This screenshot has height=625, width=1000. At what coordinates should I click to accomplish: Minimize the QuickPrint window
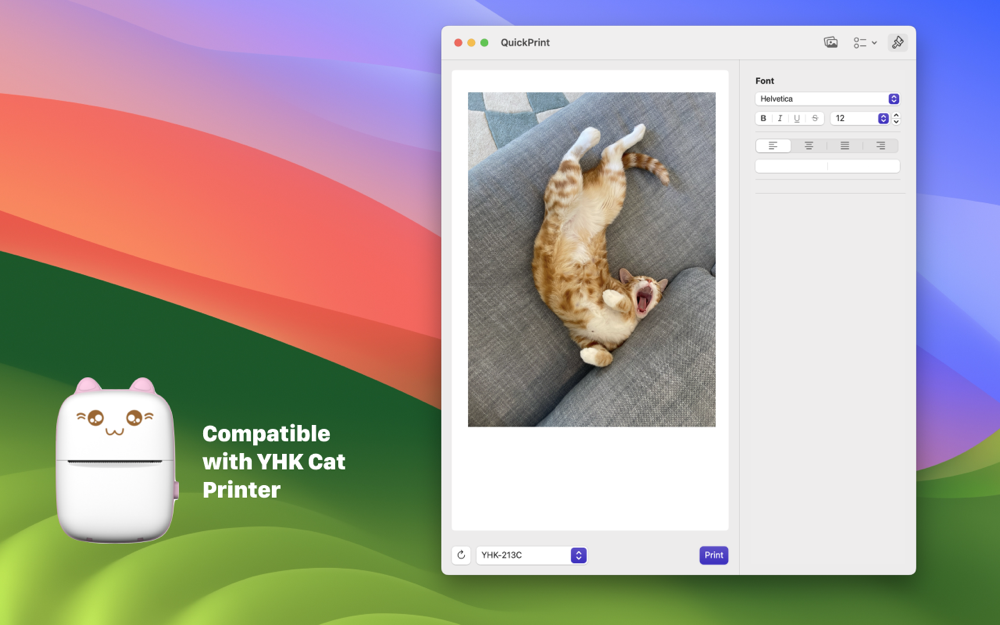pyautogui.click(x=471, y=43)
